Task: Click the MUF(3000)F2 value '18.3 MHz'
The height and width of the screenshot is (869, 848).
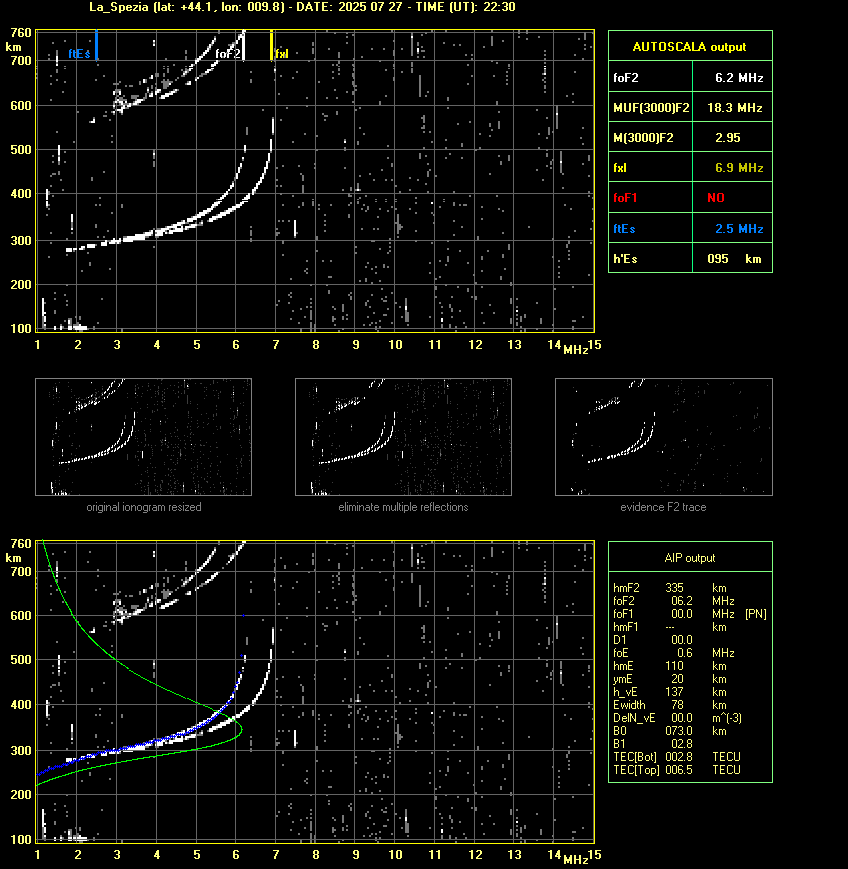Action: [x=734, y=108]
